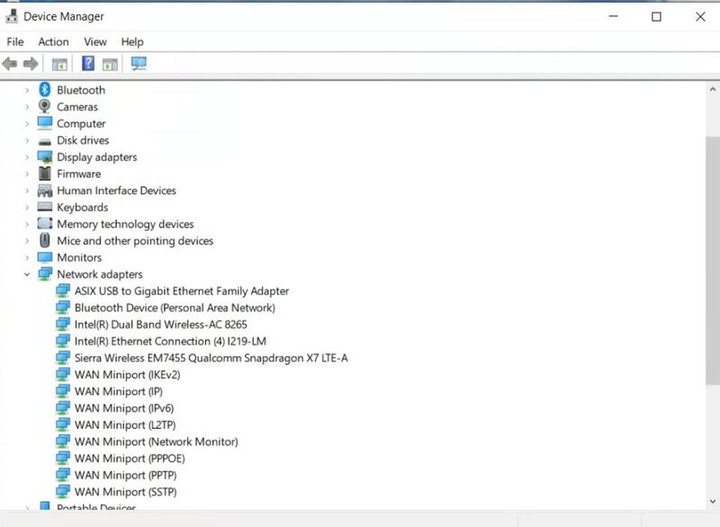Expand the Bluetooth category
720x527 pixels.
pyautogui.click(x=27, y=90)
